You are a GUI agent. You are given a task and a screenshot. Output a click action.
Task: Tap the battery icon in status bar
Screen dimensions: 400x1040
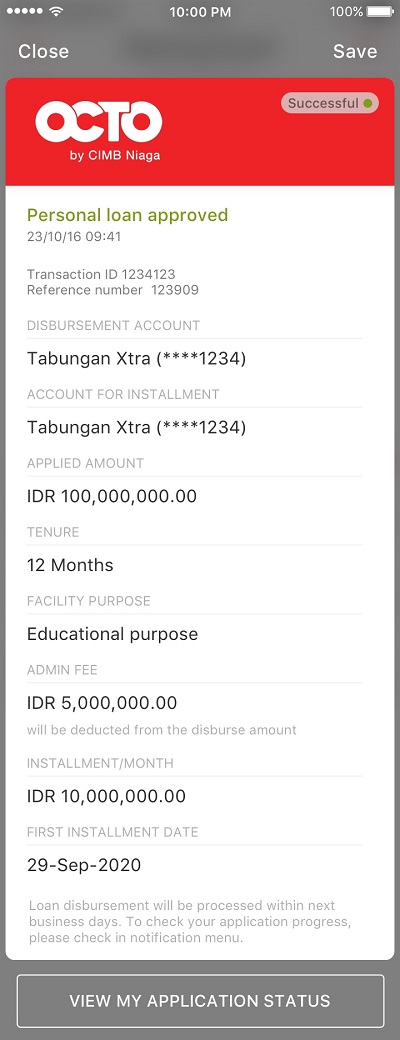point(380,11)
